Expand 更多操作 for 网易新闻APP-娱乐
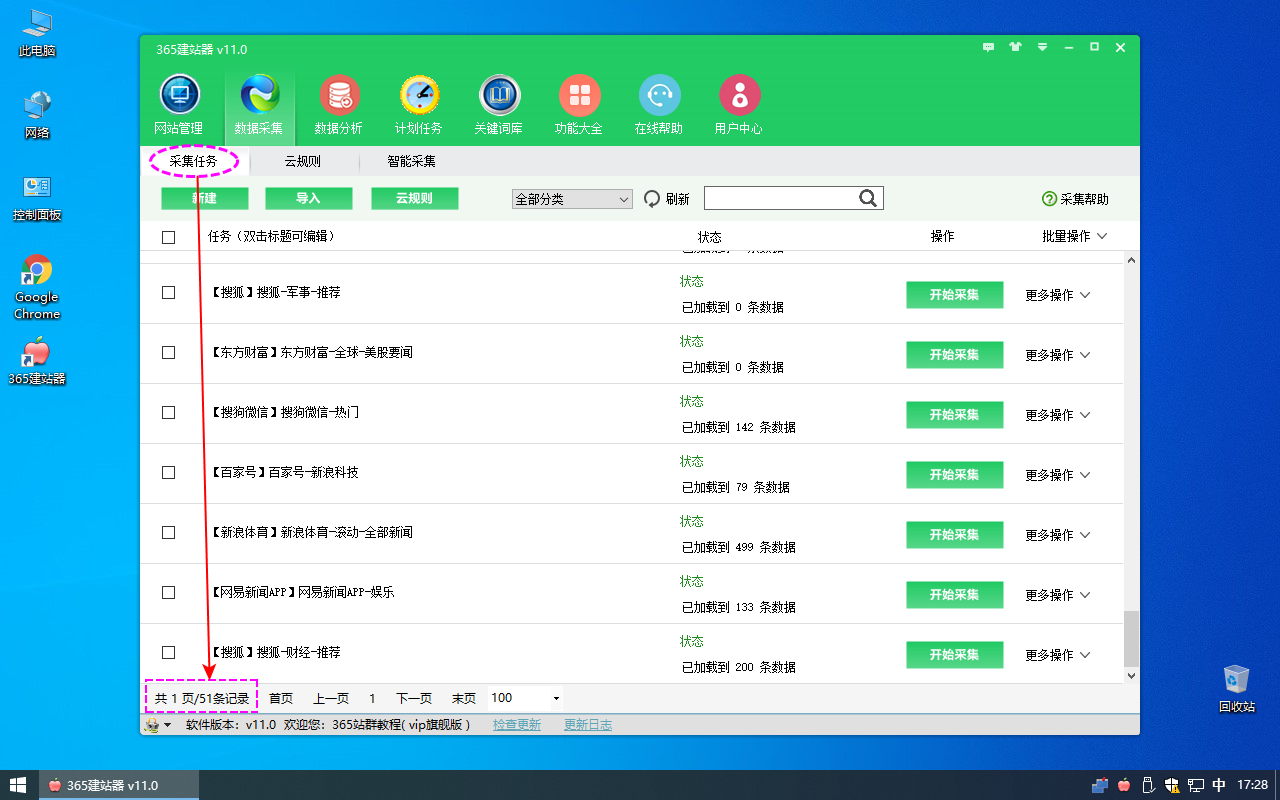This screenshot has width=1280, height=800. [1057, 595]
